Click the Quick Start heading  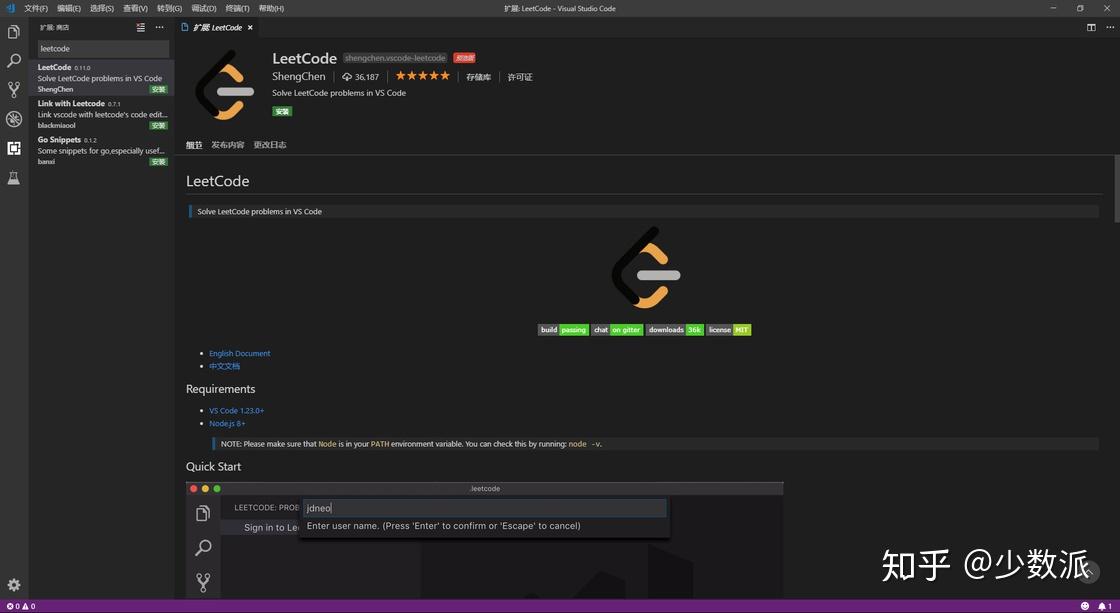coord(214,466)
